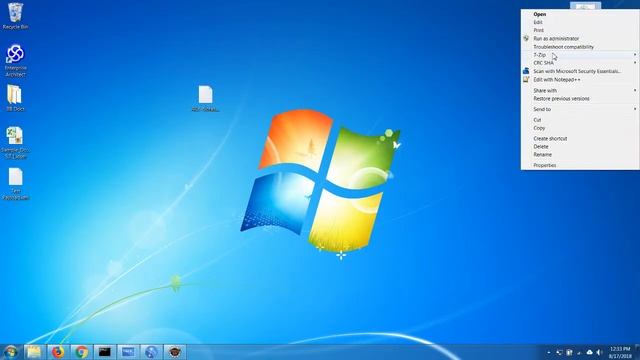Choose Cut from the context menu

(580, 120)
